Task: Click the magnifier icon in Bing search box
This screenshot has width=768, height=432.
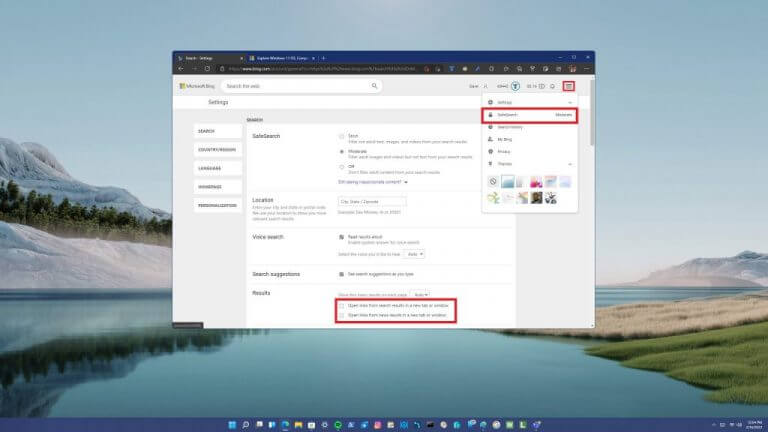Action: [374, 86]
